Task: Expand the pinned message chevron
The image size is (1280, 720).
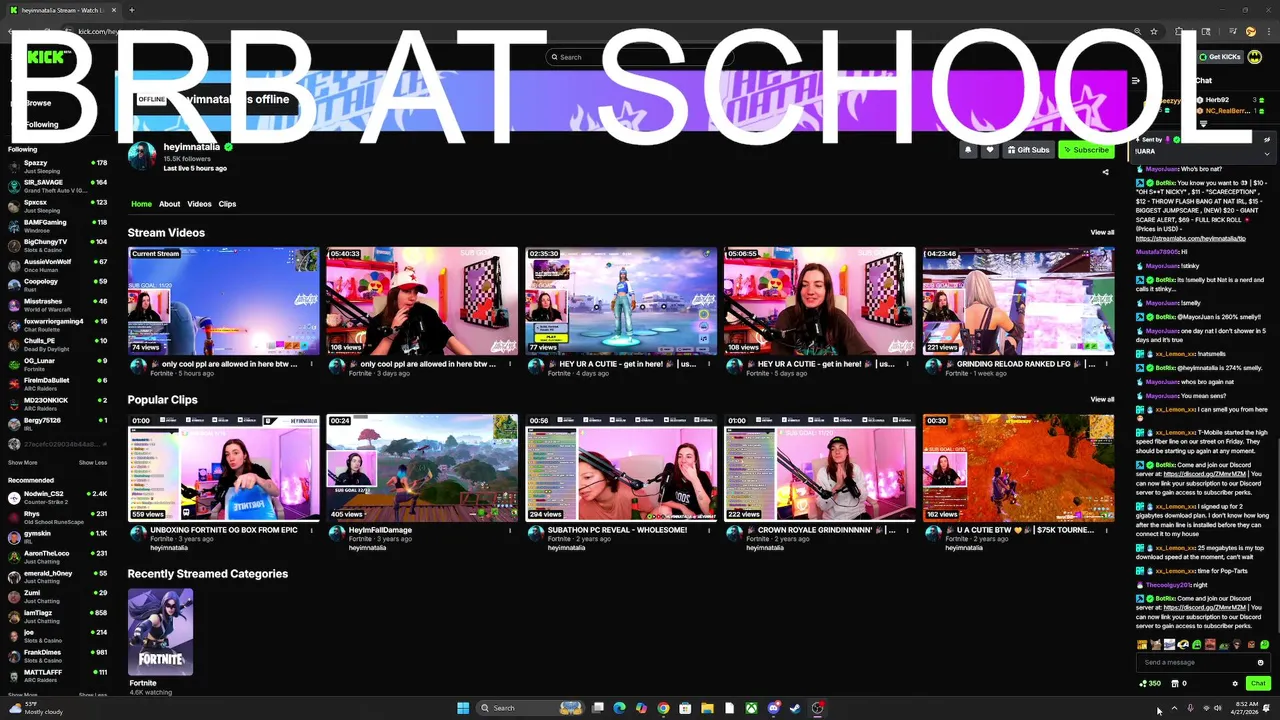Action: click(x=1267, y=153)
